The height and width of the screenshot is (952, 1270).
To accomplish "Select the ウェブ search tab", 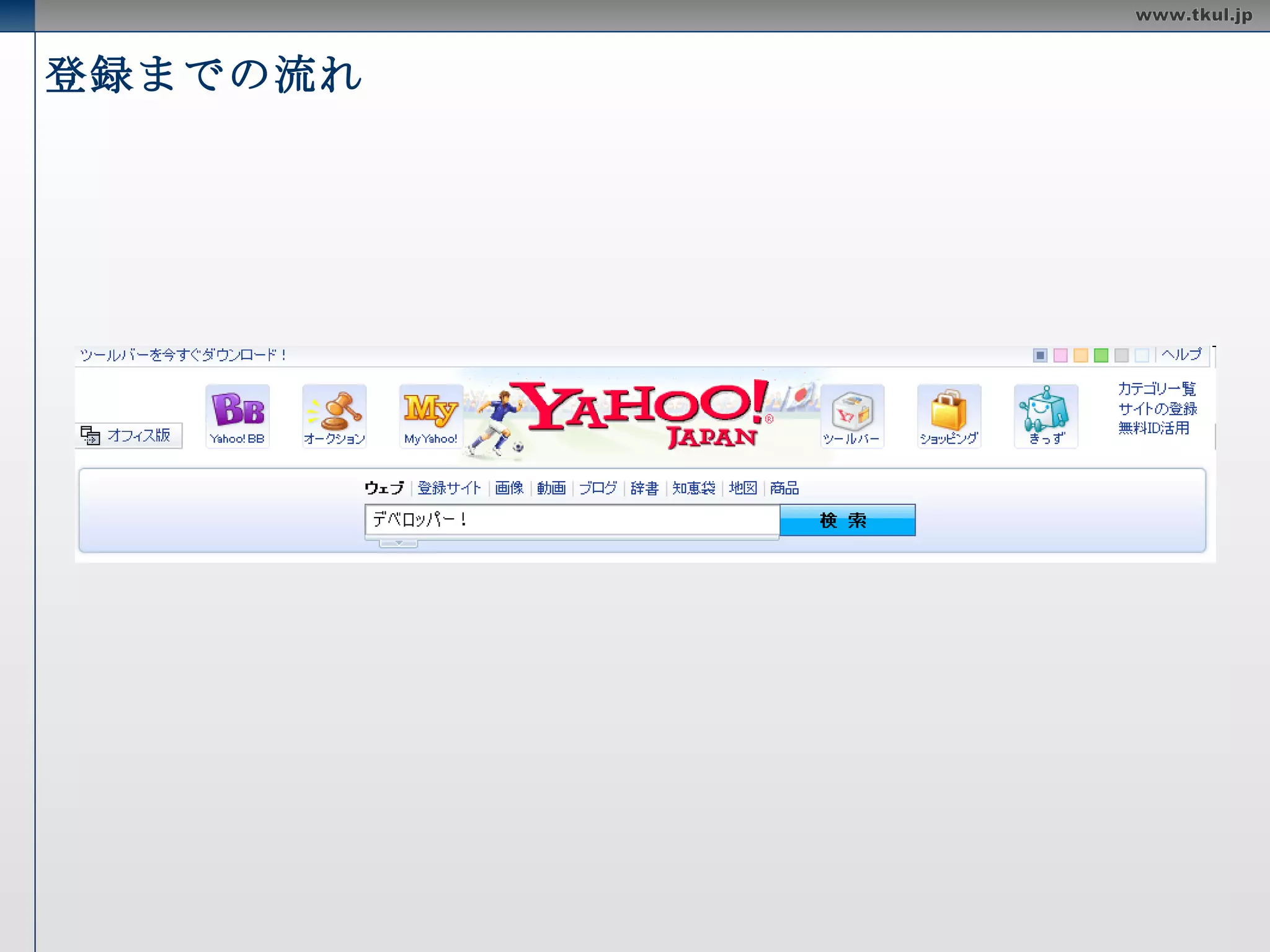I will point(384,488).
